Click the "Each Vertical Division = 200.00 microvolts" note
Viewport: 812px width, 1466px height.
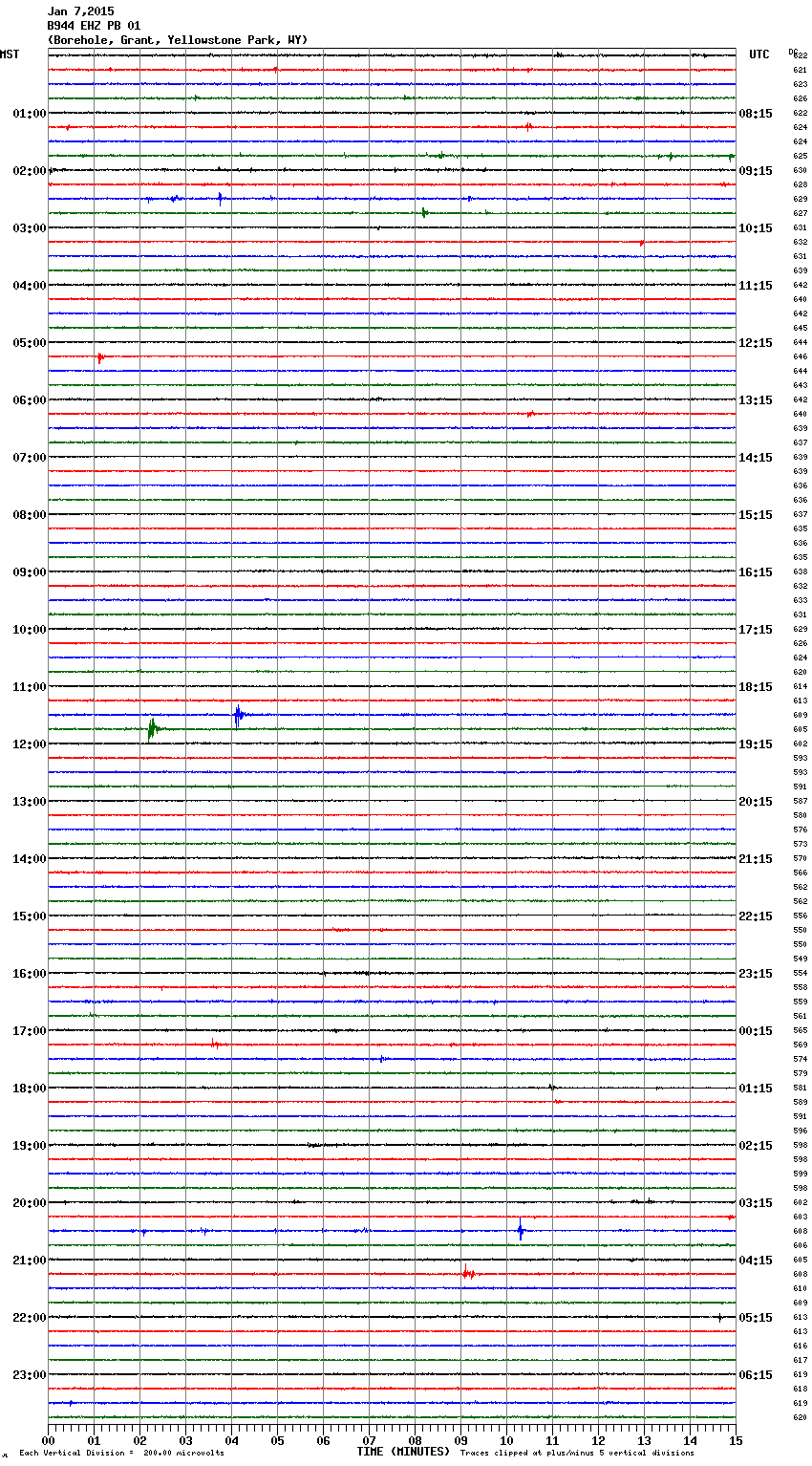click(x=121, y=1453)
